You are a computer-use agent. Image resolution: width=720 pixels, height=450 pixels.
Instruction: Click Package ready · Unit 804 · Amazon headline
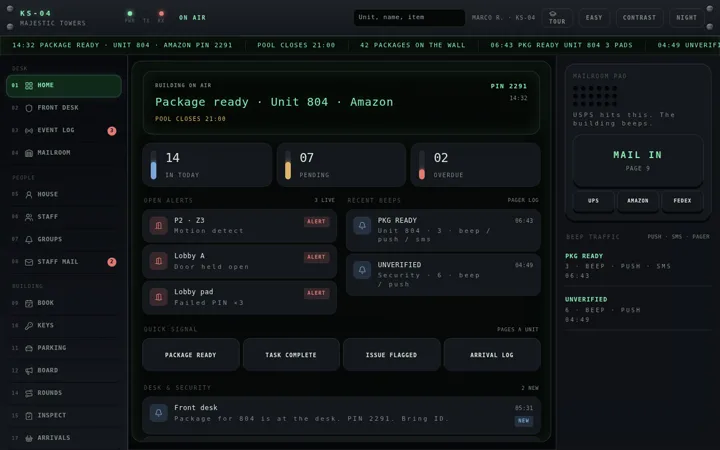(274, 102)
